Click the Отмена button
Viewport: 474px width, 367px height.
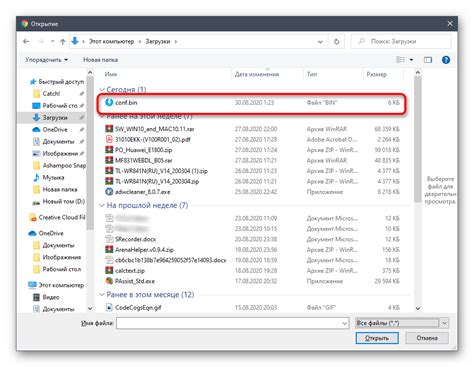427,338
